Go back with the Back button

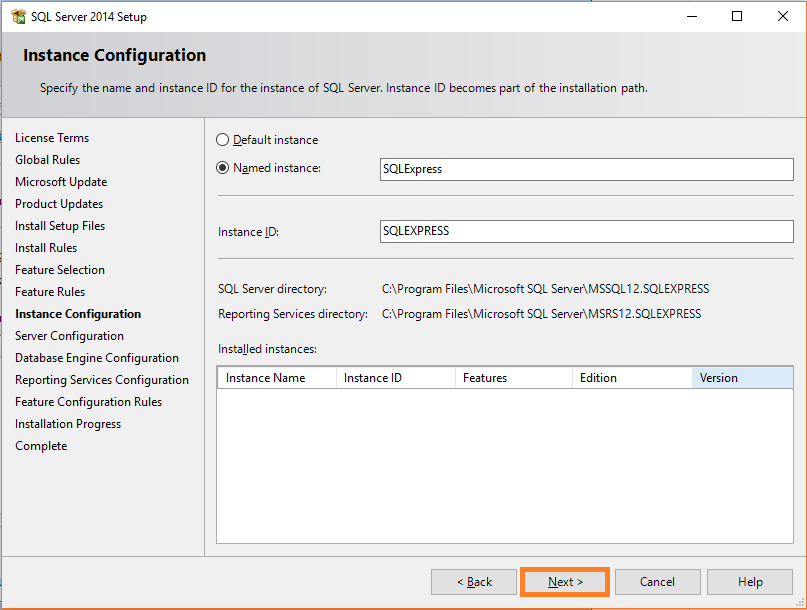point(474,582)
